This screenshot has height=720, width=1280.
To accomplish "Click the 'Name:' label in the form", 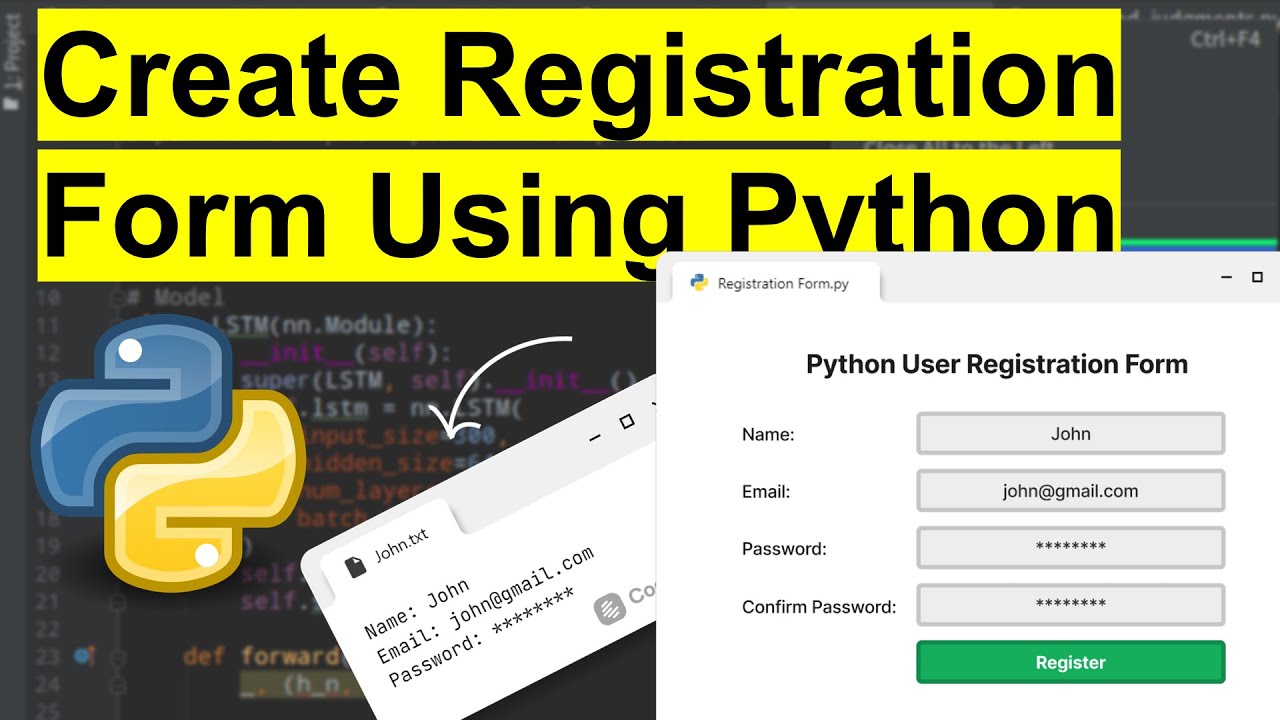I will pyautogui.click(x=768, y=434).
